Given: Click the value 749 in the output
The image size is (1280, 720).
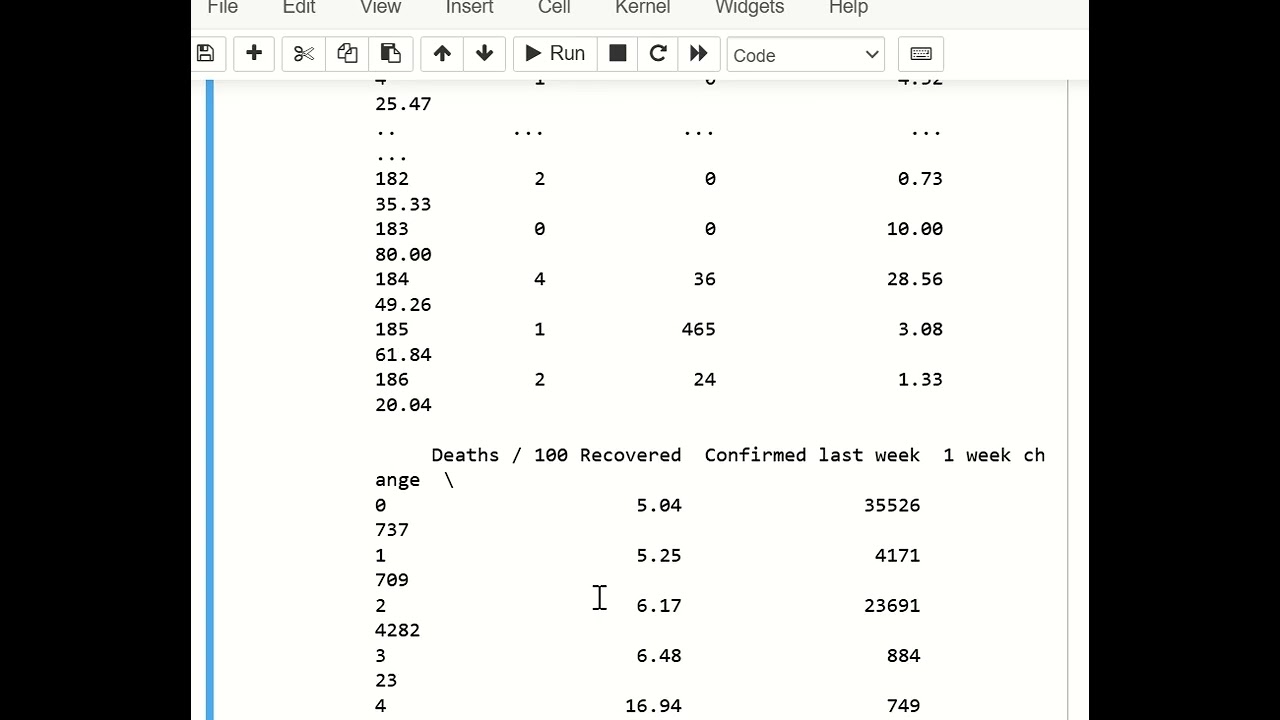Looking at the screenshot, I should 904,706.
